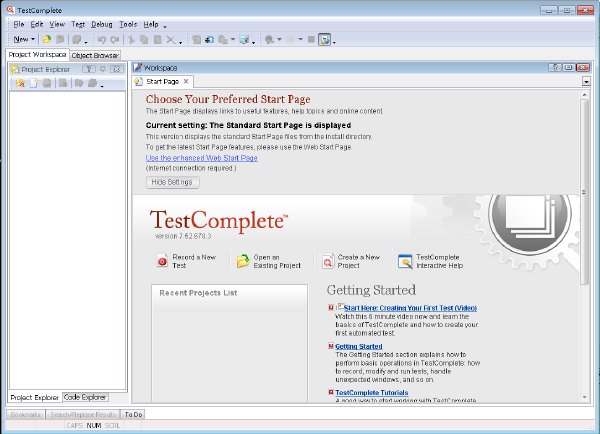600x434 pixels.
Task: Close the Start Page tab
Action: pyautogui.click(x=186, y=81)
